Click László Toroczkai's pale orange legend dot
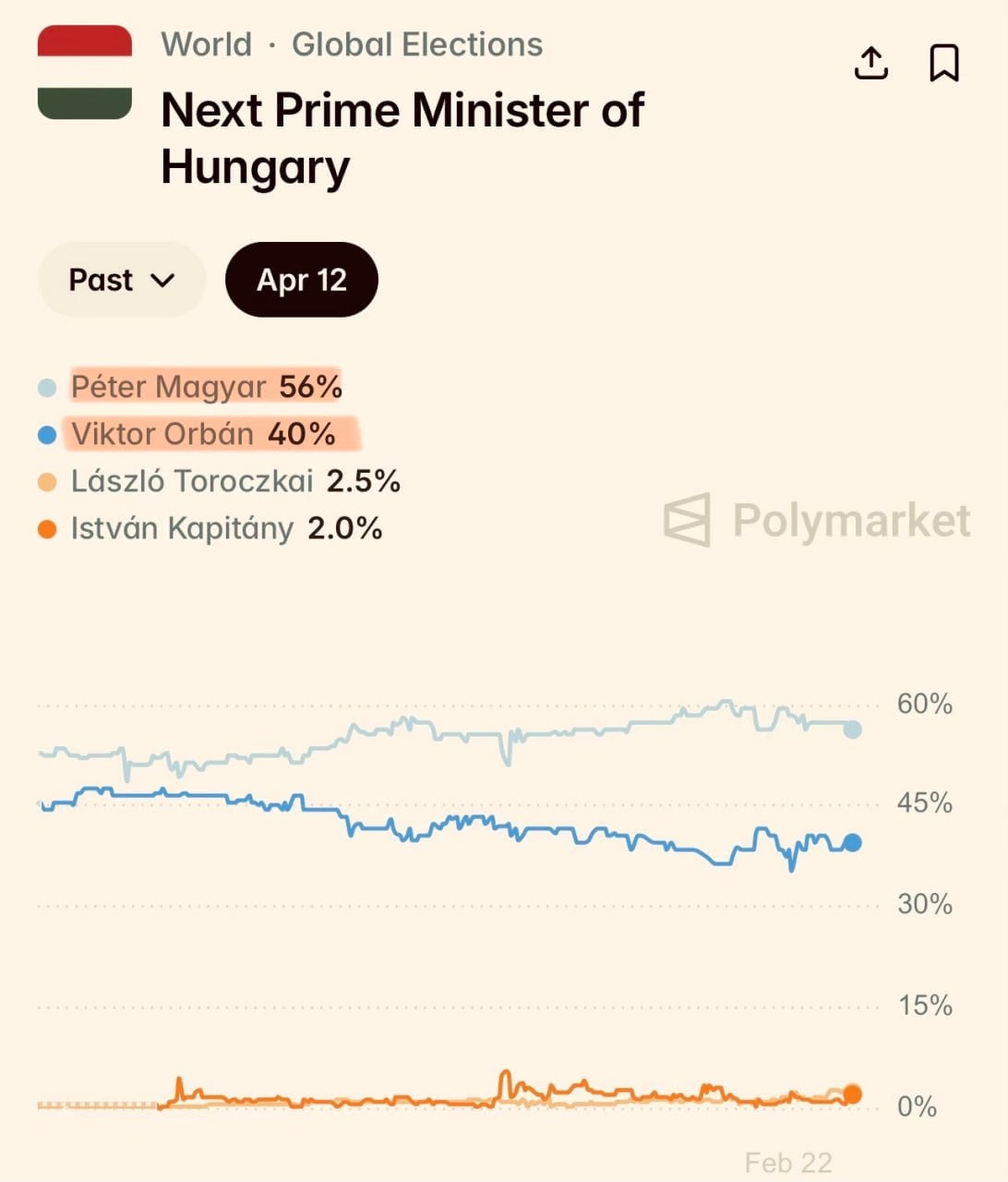This screenshot has width=1008, height=1182. click(47, 482)
